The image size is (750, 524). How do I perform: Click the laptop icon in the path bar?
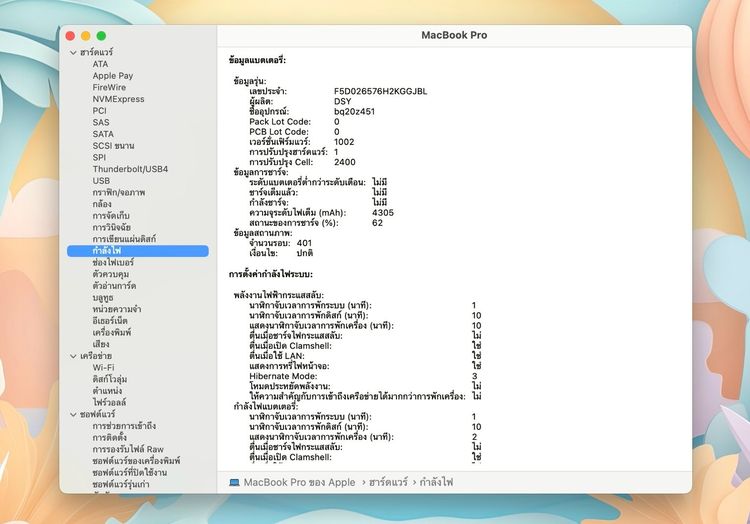(x=234, y=482)
